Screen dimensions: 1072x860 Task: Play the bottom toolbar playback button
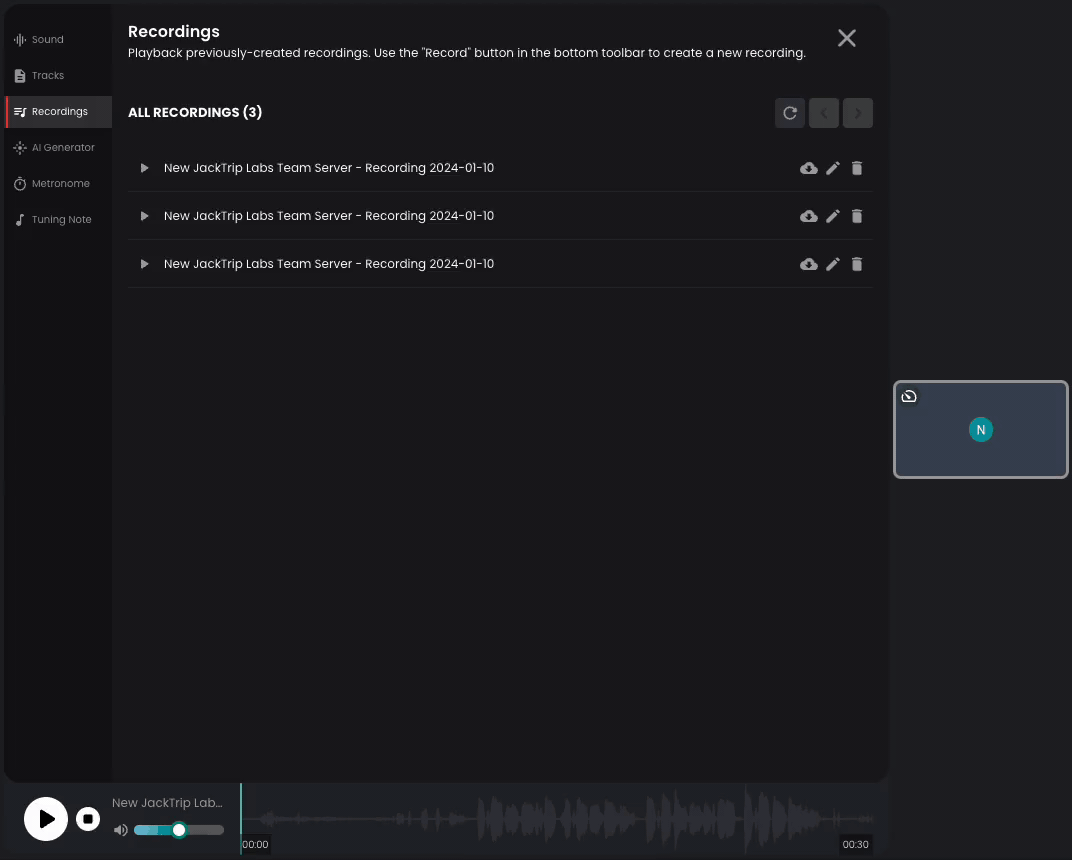46,819
